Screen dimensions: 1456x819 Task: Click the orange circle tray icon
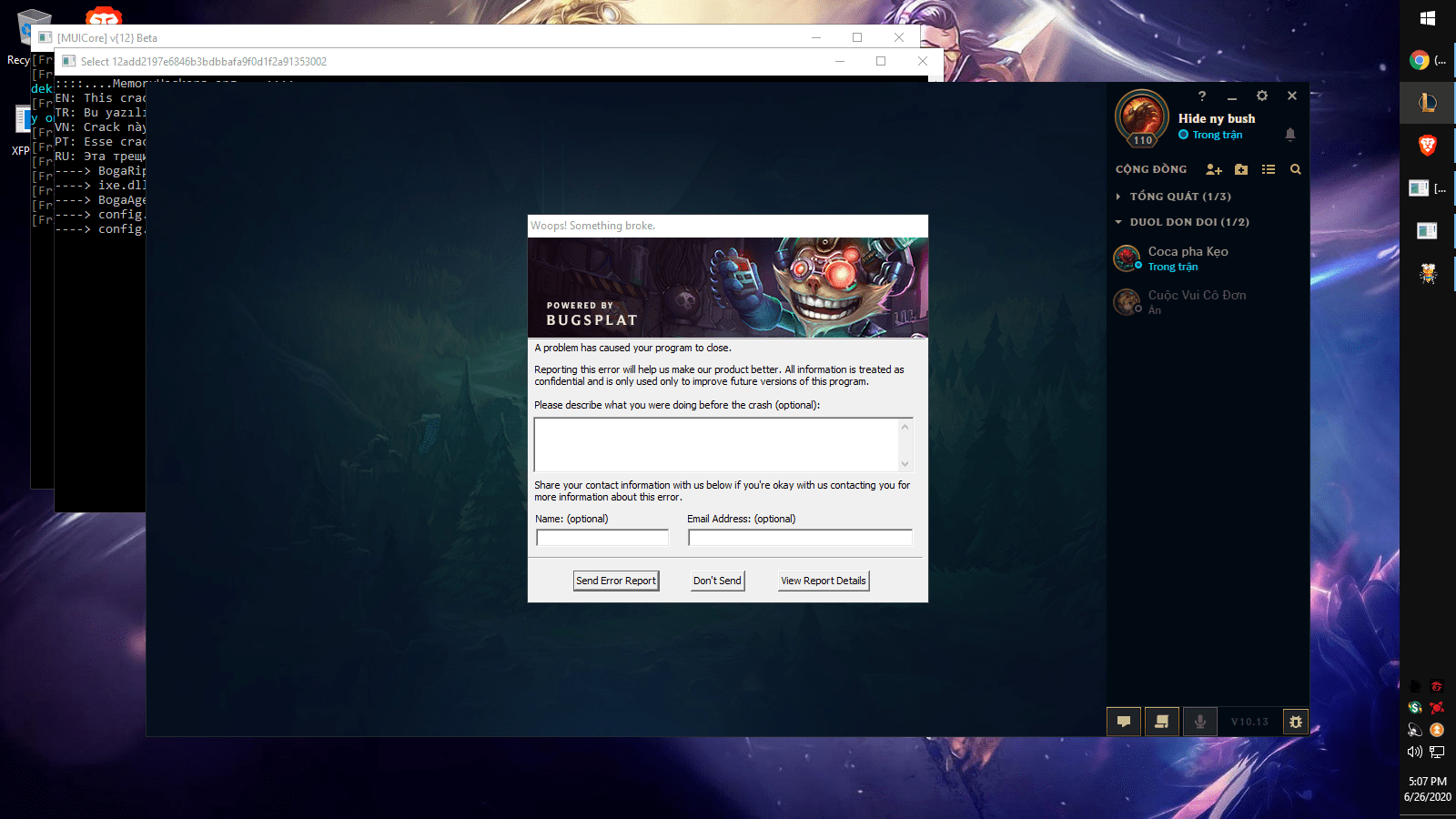[1437, 730]
